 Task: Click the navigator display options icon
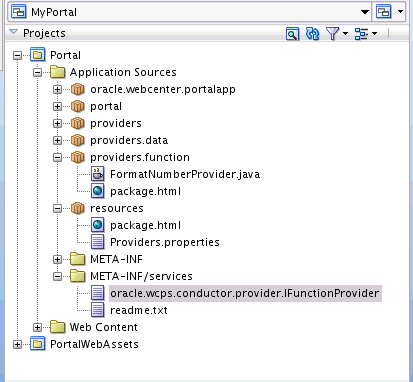click(361, 34)
